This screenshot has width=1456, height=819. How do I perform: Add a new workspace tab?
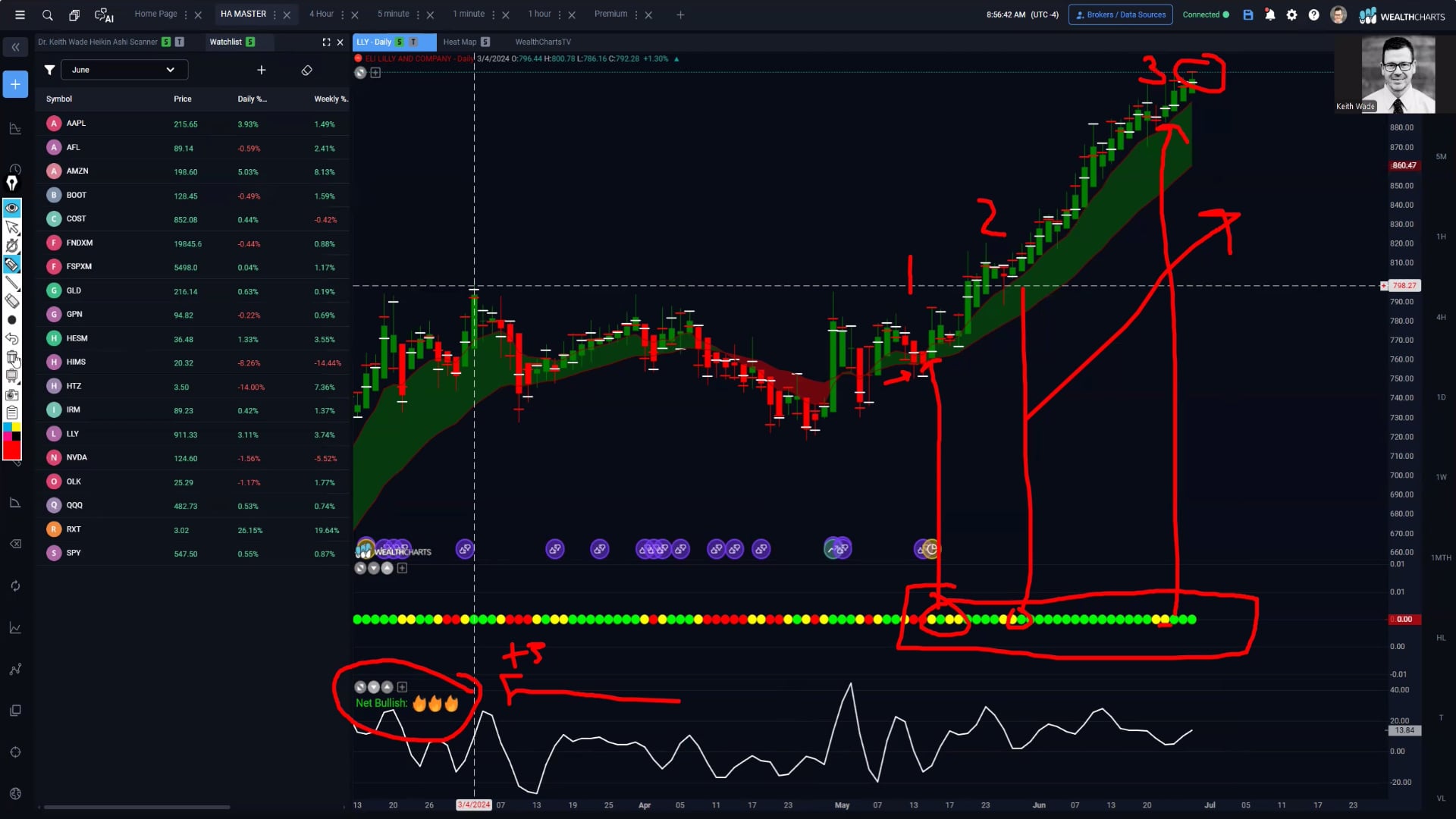(680, 14)
